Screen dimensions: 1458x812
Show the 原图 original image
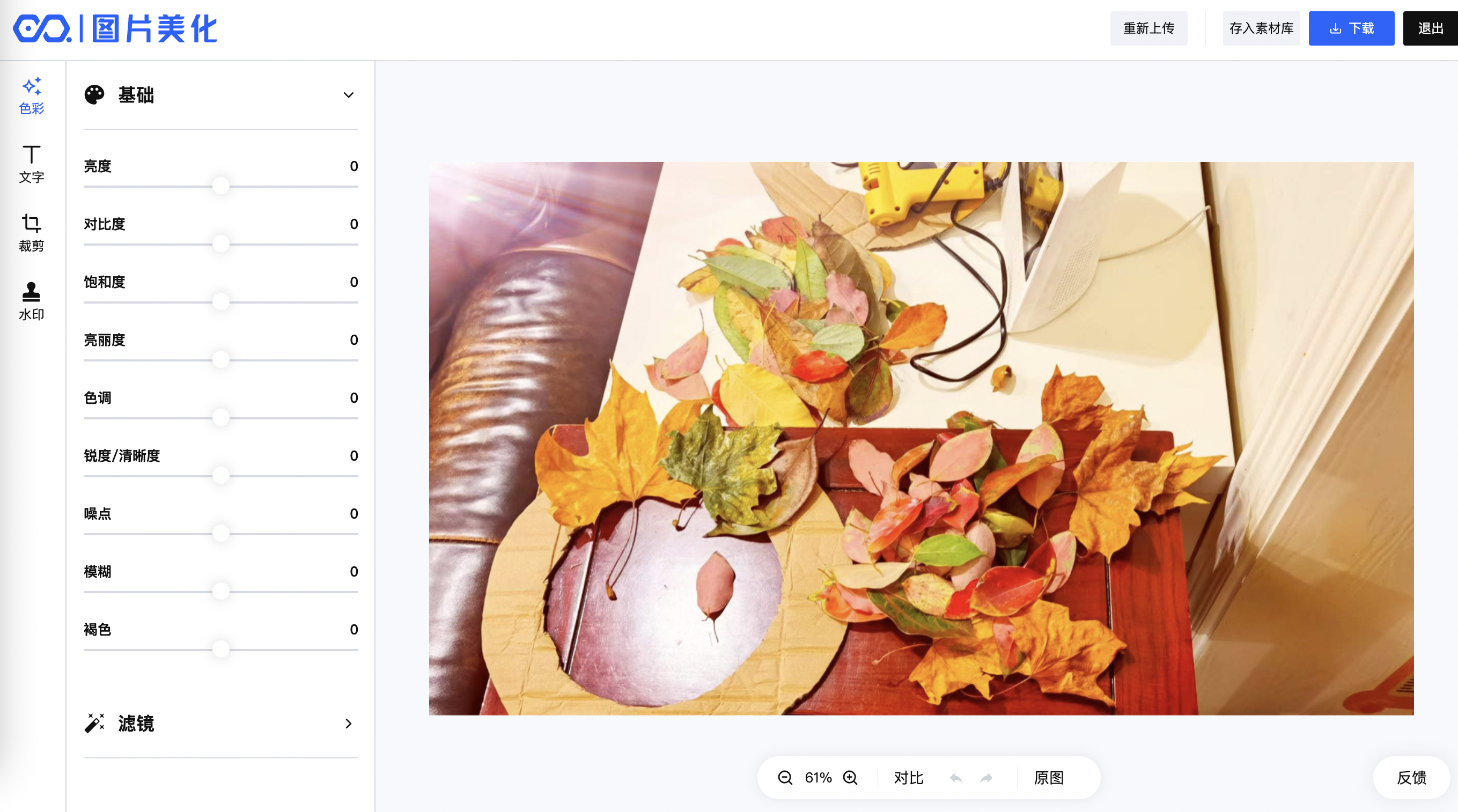point(1049,778)
